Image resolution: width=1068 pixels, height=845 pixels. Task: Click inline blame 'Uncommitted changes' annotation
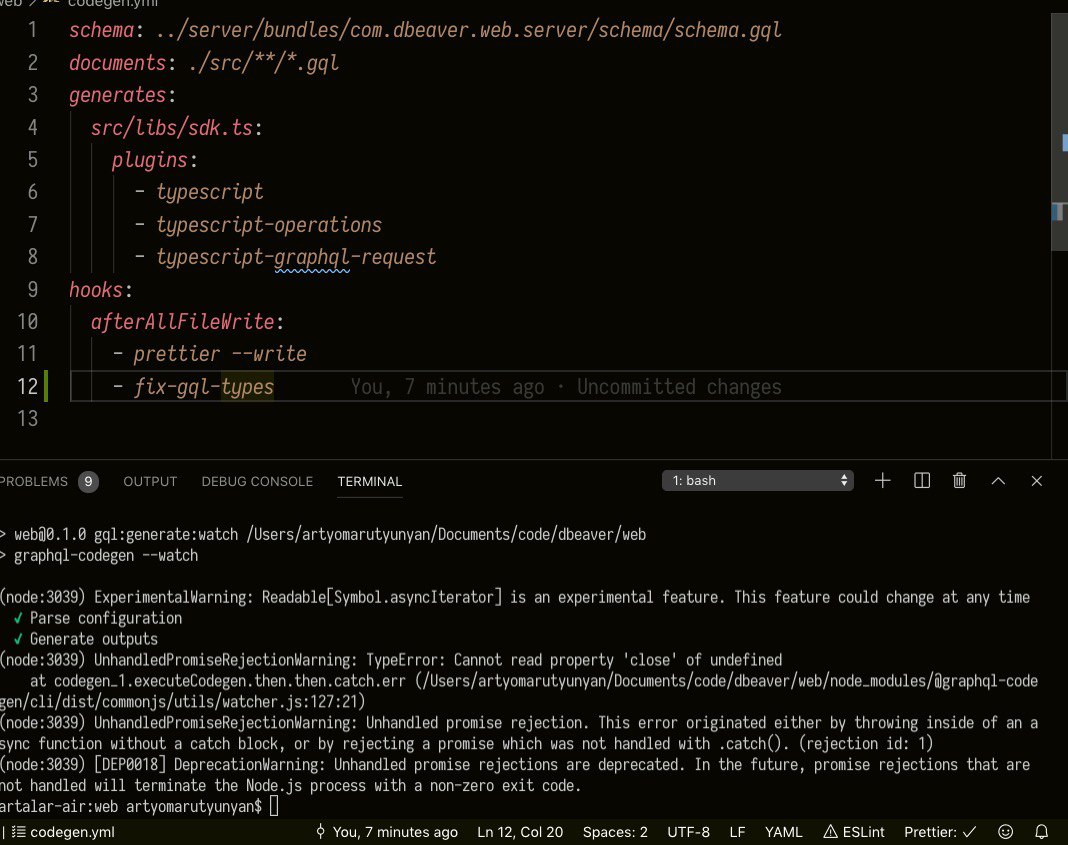(679, 387)
